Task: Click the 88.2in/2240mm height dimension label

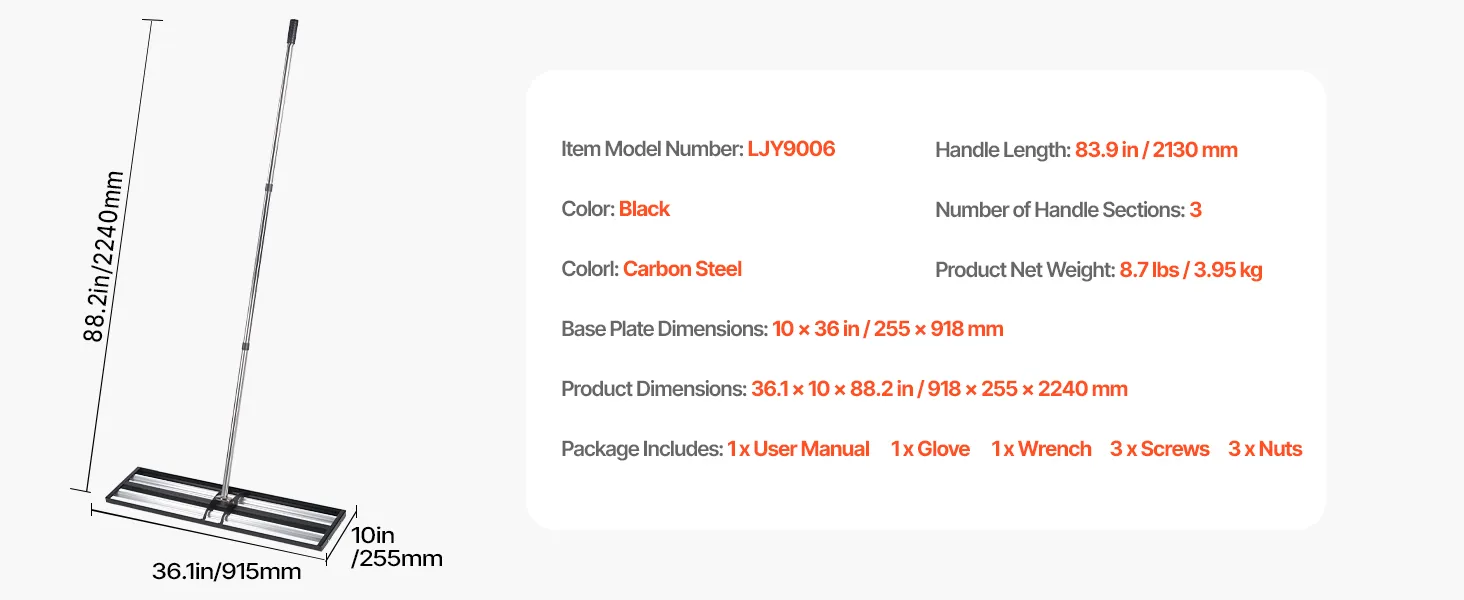Action: [x=103, y=257]
